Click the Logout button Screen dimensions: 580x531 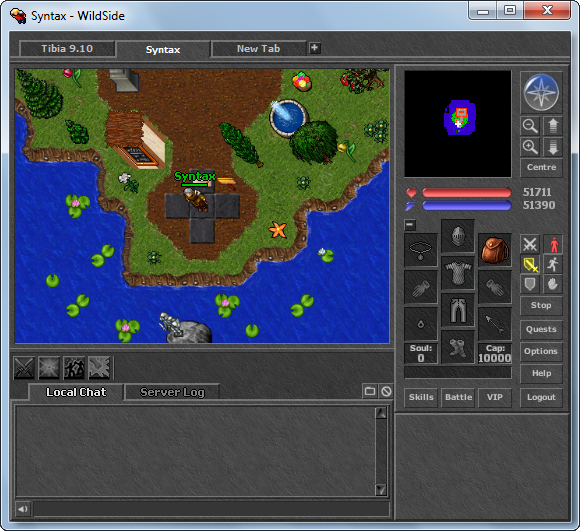coord(541,398)
